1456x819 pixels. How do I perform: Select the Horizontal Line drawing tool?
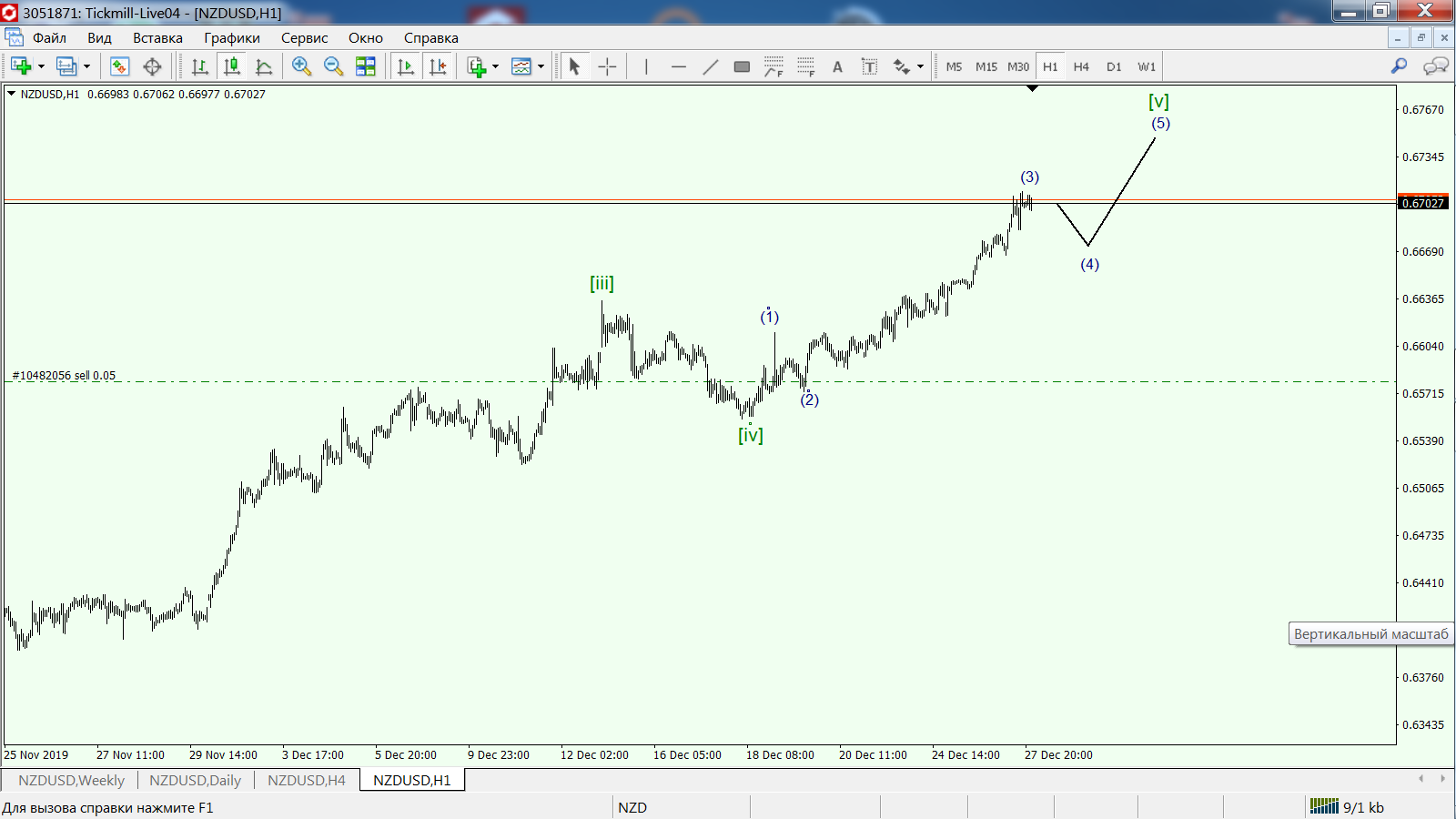point(679,66)
